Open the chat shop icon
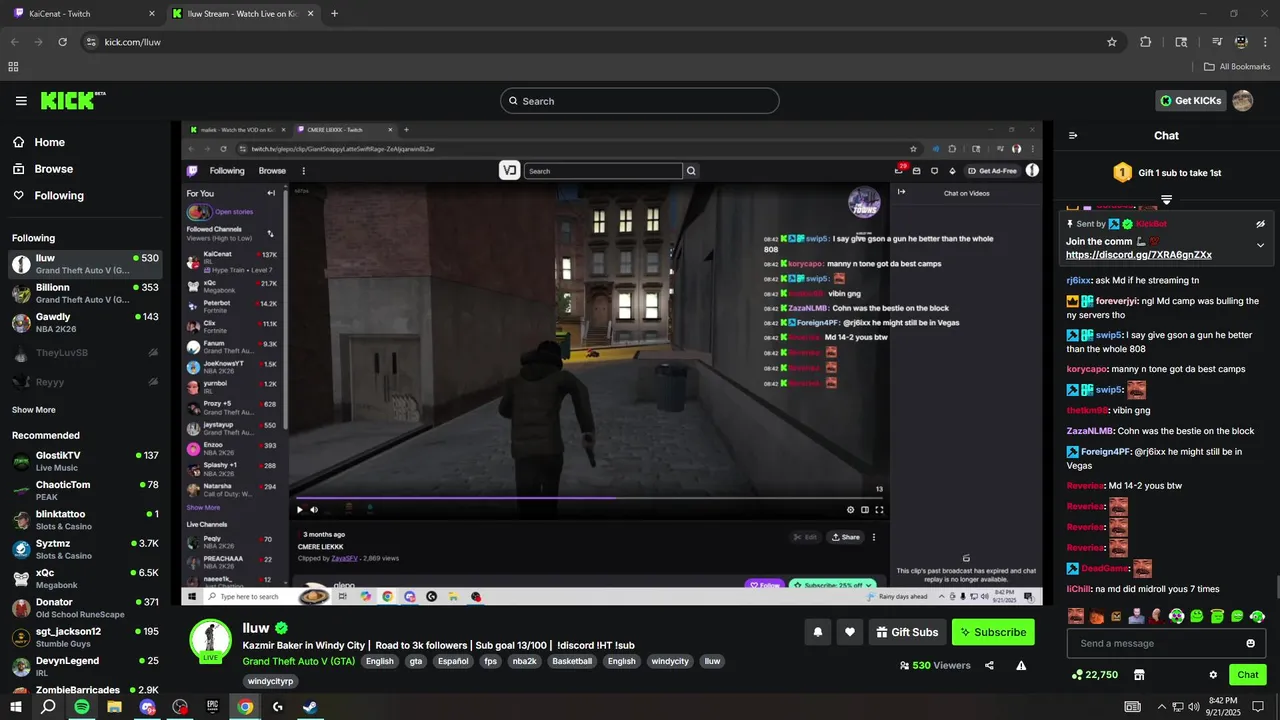The height and width of the screenshot is (720, 1280). 1138,675
